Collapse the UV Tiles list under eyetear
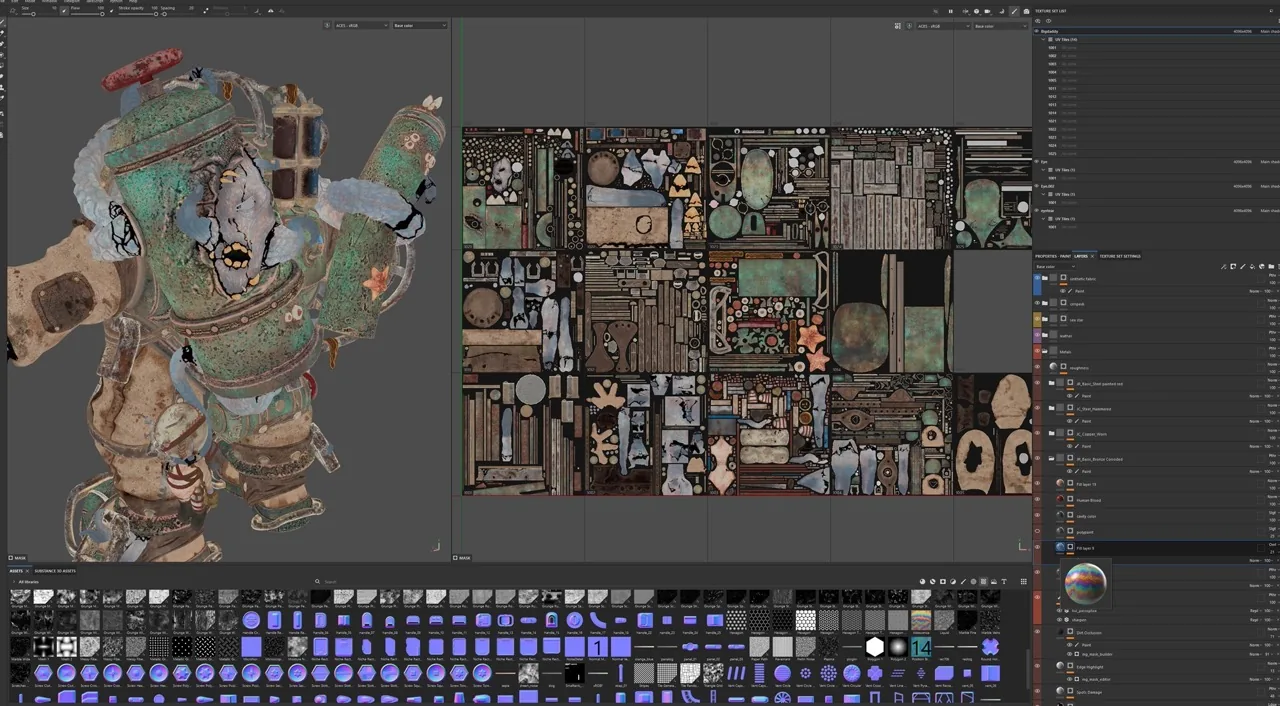The height and width of the screenshot is (706, 1280). tap(1045, 219)
